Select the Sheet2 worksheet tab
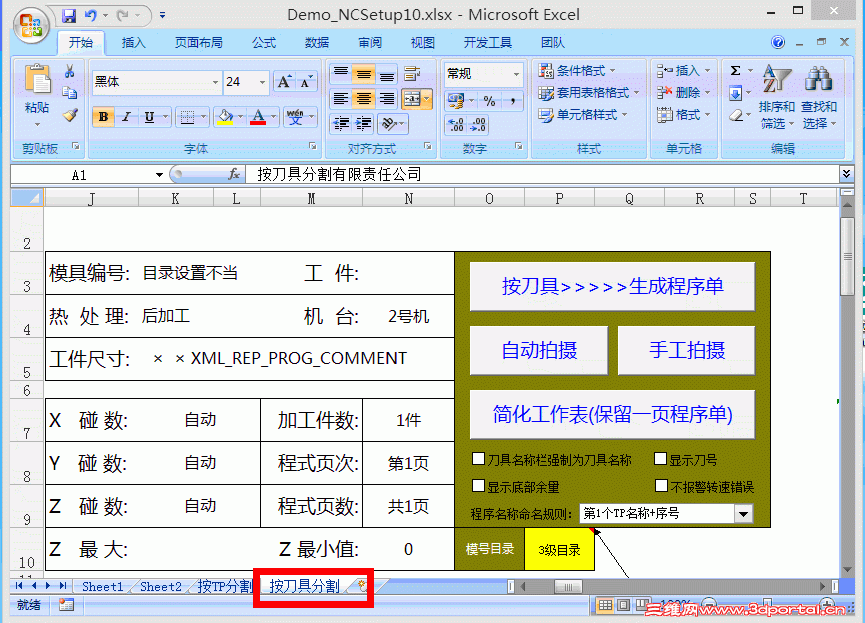The height and width of the screenshot is (623, 865). click(159, 587)
